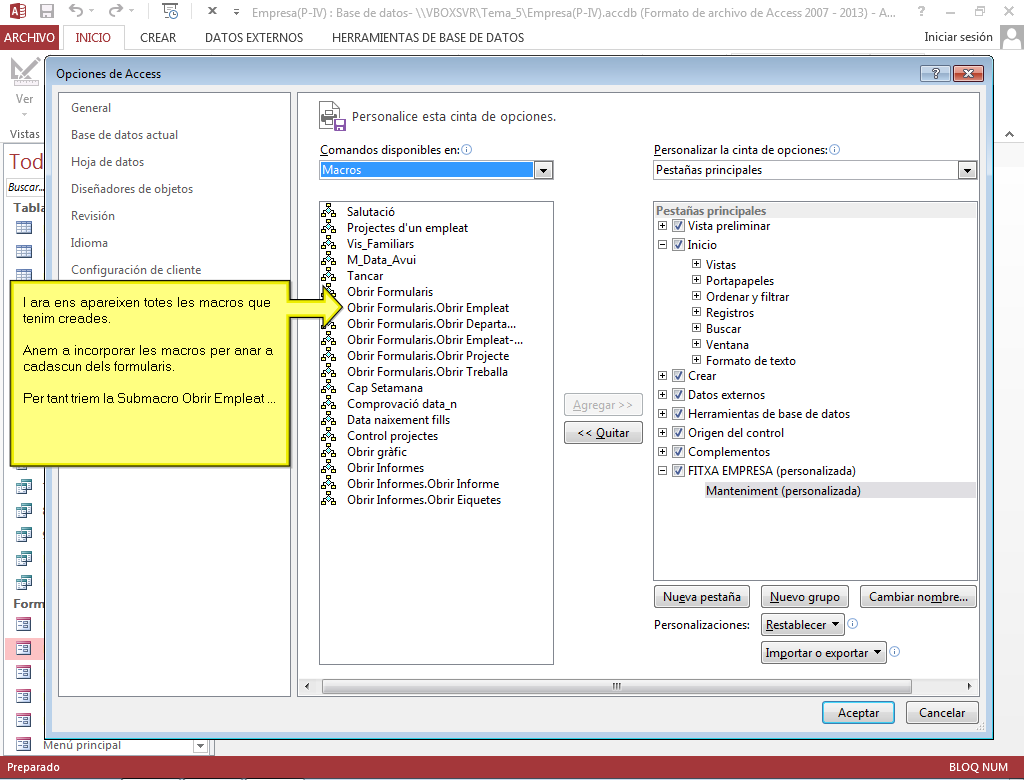Screen dimensions: 1024x780
Task: Toggle the Vista preliminar checkbox
Action: click(679, 226)
